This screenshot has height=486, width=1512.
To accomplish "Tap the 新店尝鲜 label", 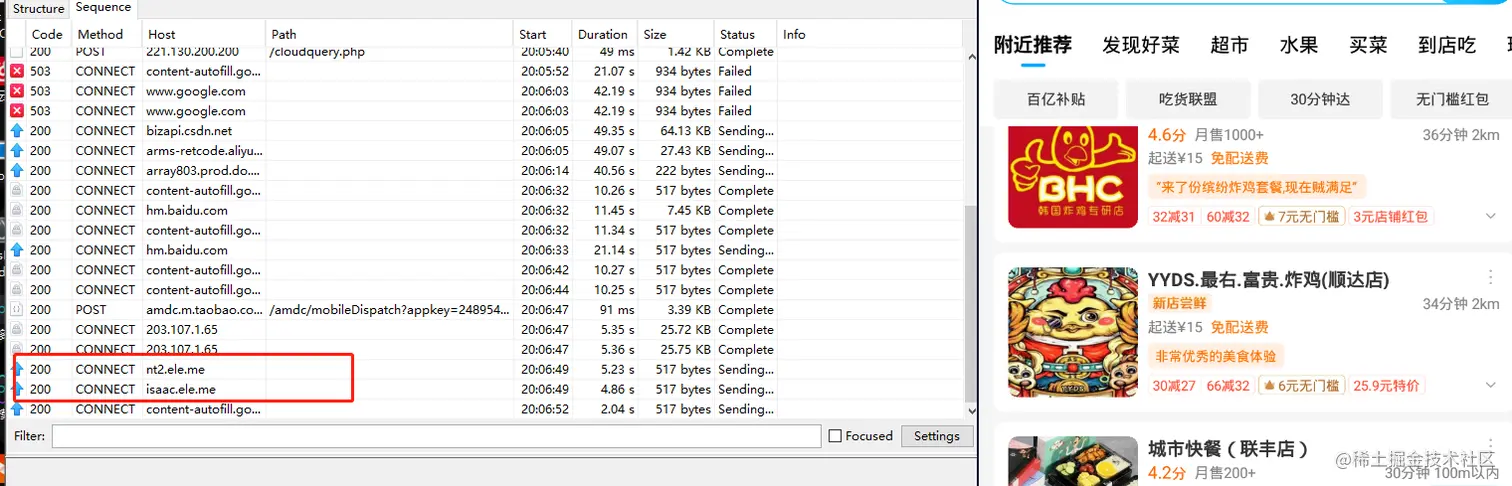I will point(1180,303).
